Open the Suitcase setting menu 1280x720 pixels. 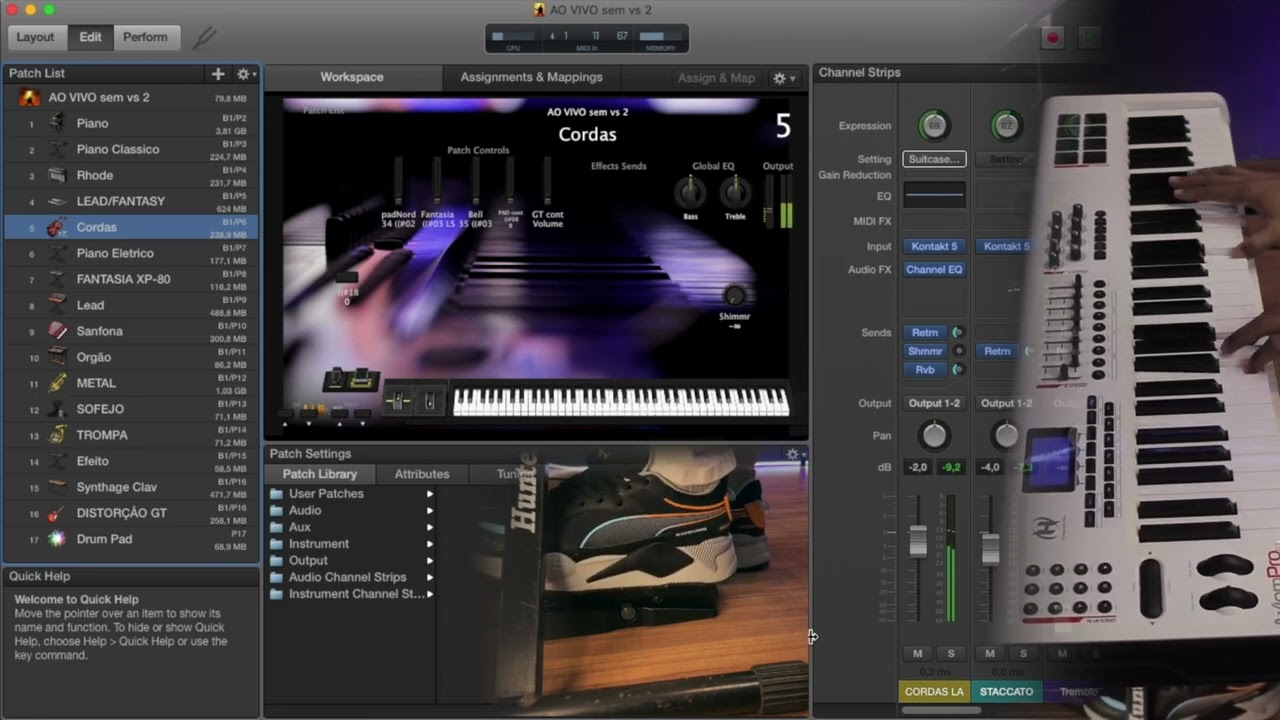[x=934, y=159]
